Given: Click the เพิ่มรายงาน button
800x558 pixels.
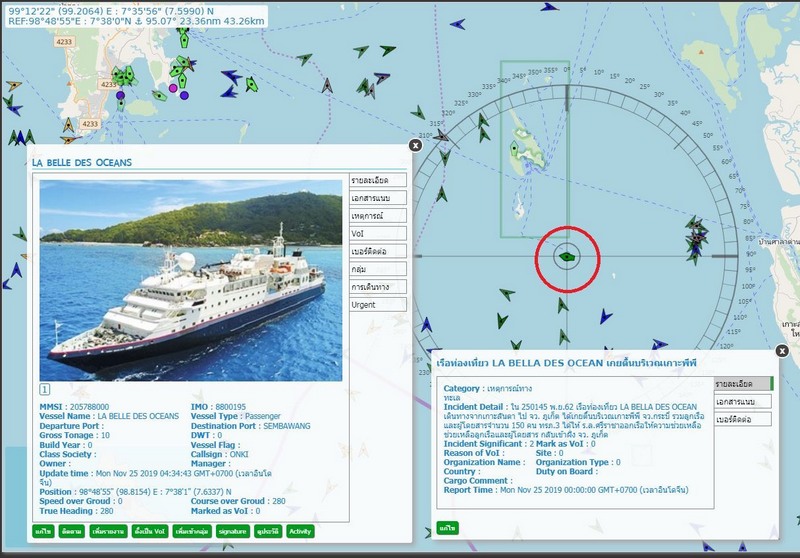Looking at the screenshot, I should pos(109,531).
